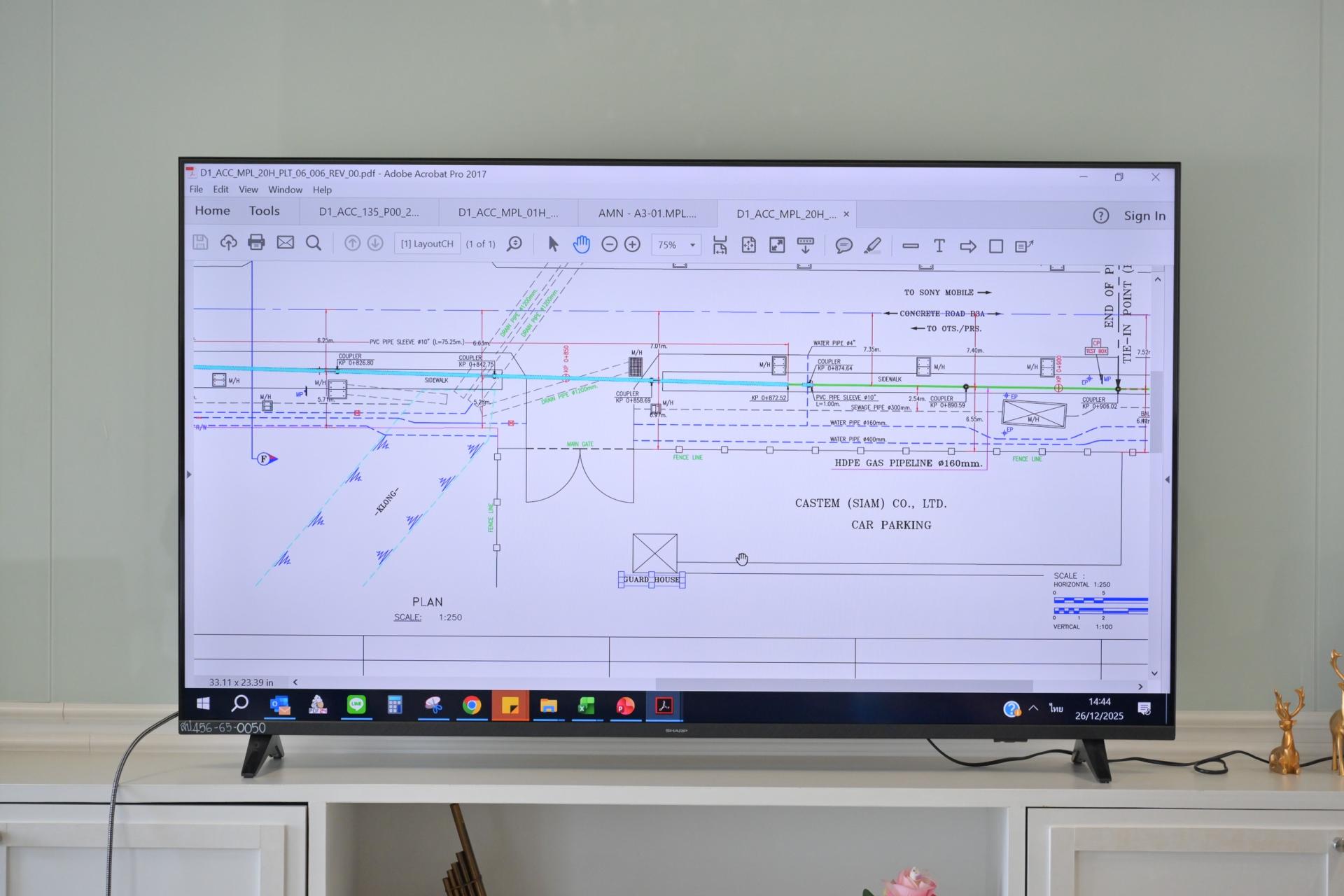This screenshot has width=1344, height=896.
Task: Switch to the AMN - A3-01.MPL tab
Action: [x=647, y=213]
